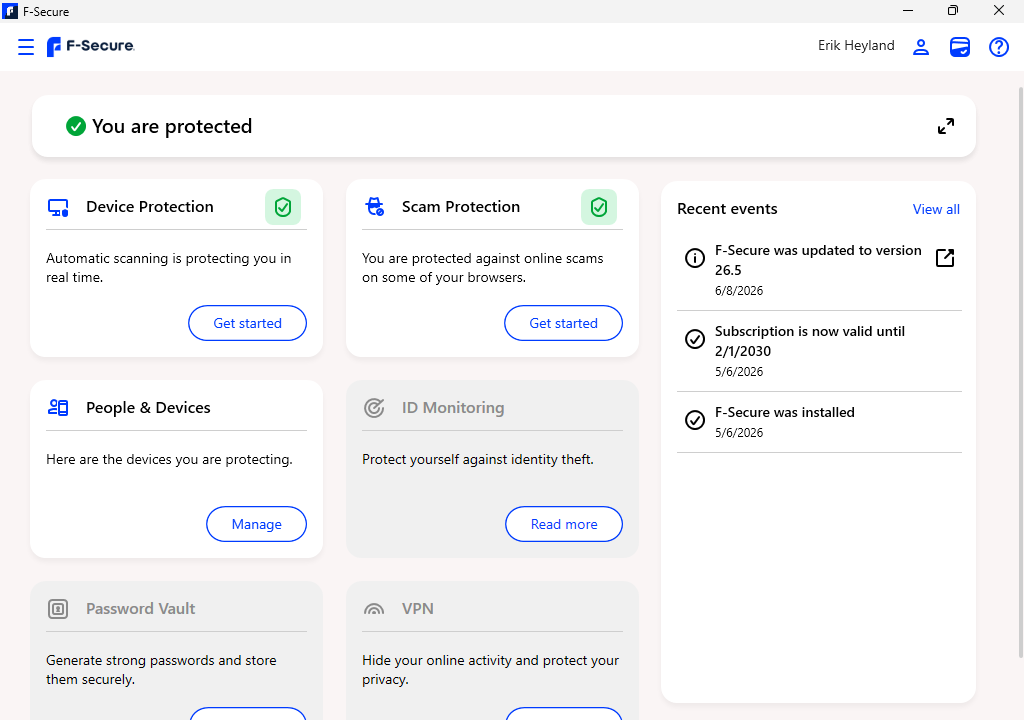The width and height of the screenshot is (1024, 720).
Task: Select the Device Protection card title
Action: (150, 206)
